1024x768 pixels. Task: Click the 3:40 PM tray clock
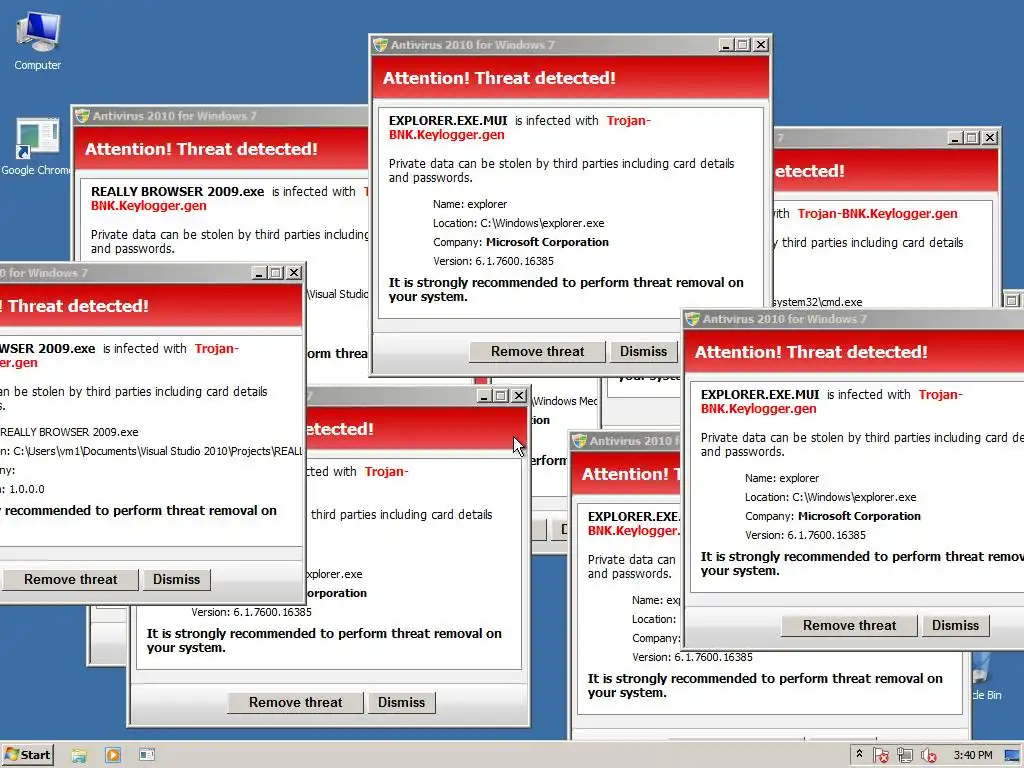(972, 755)
